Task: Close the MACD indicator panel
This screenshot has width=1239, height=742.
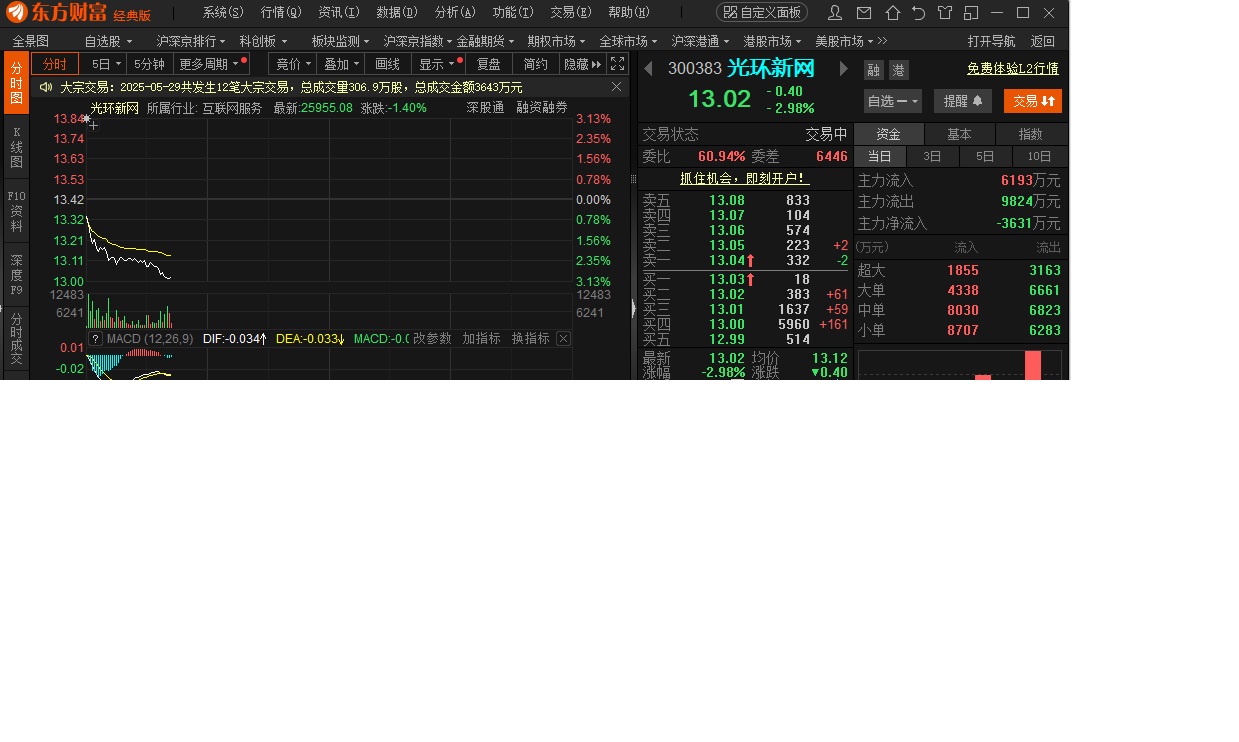Action: (563, 339)
